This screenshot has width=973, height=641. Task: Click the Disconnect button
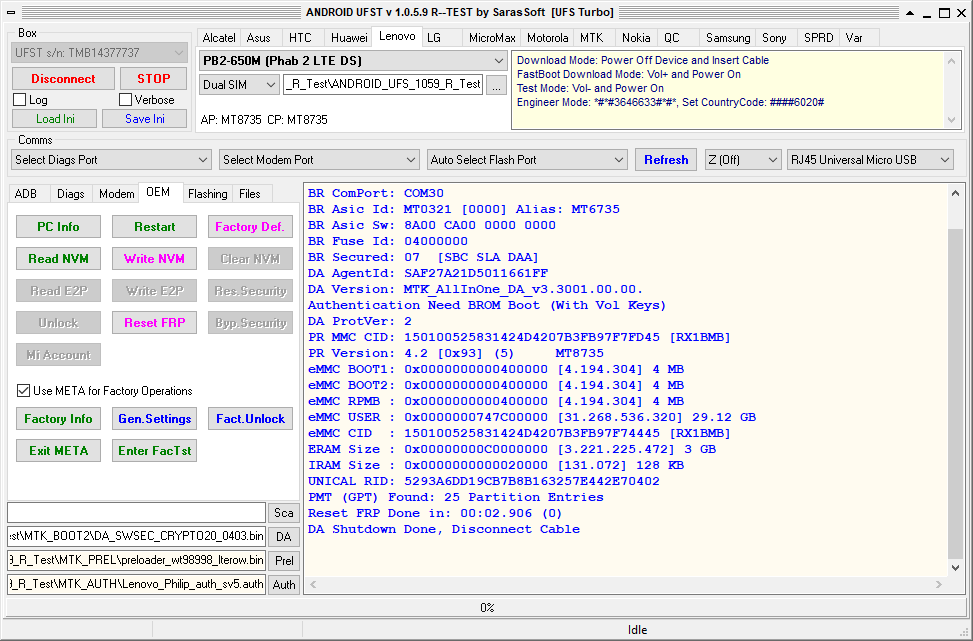coord(63,79)
